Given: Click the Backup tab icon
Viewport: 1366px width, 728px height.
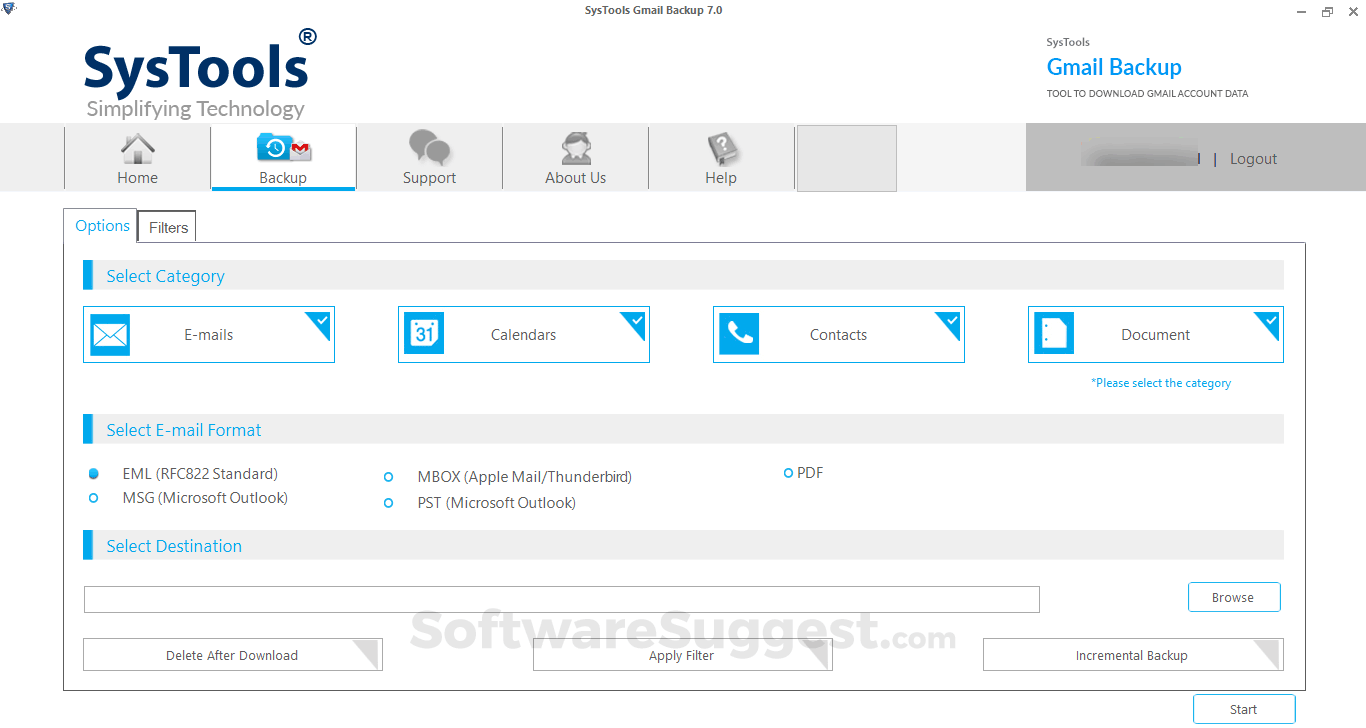Looking at the screenshot, I should (x=283, y=147).
